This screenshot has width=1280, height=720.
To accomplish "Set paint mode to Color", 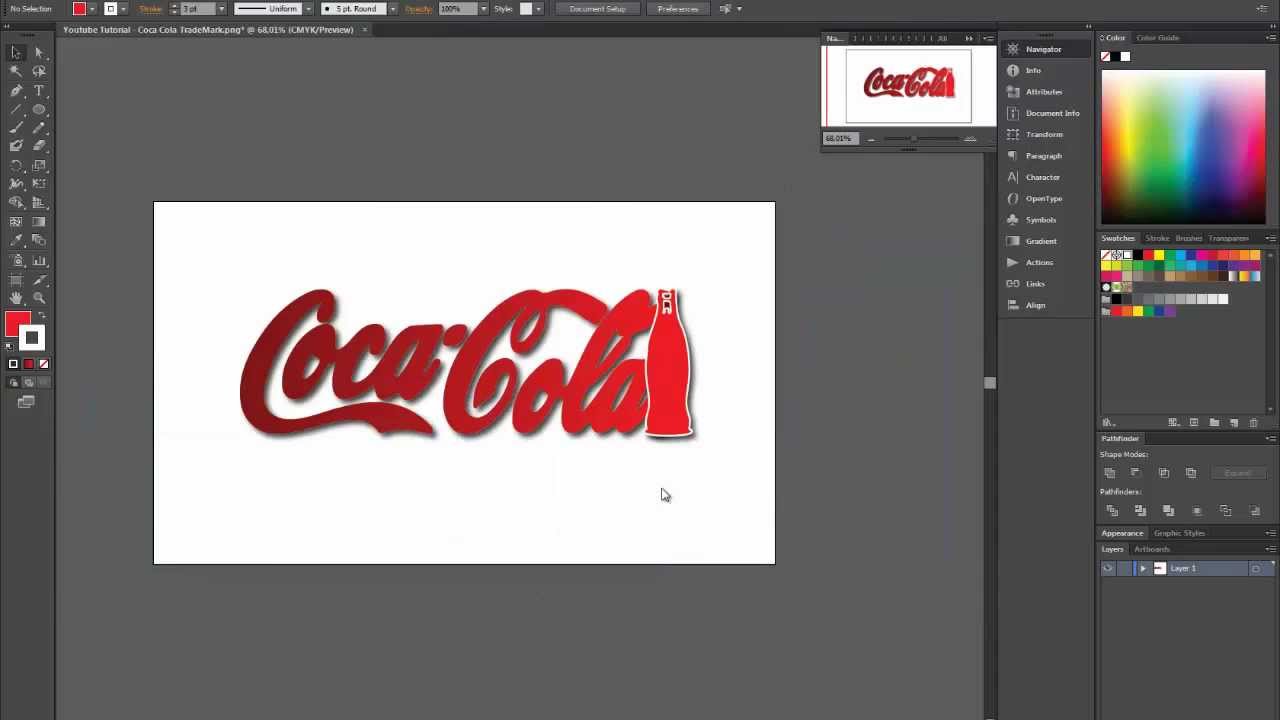I will point(13,364).
